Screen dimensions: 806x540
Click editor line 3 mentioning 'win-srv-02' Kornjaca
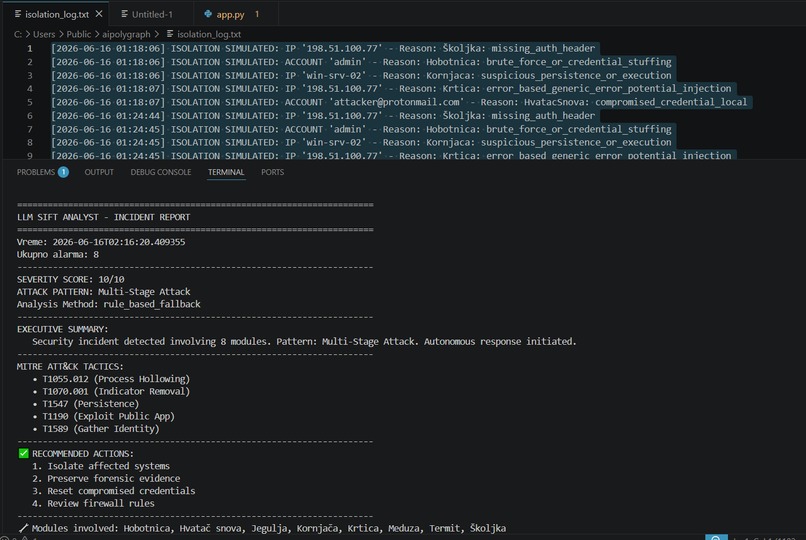(x=361, y=76)
